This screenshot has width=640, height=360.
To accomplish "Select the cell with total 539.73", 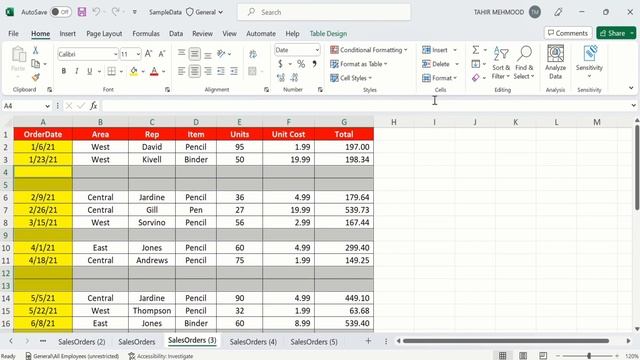I will 344,210.
